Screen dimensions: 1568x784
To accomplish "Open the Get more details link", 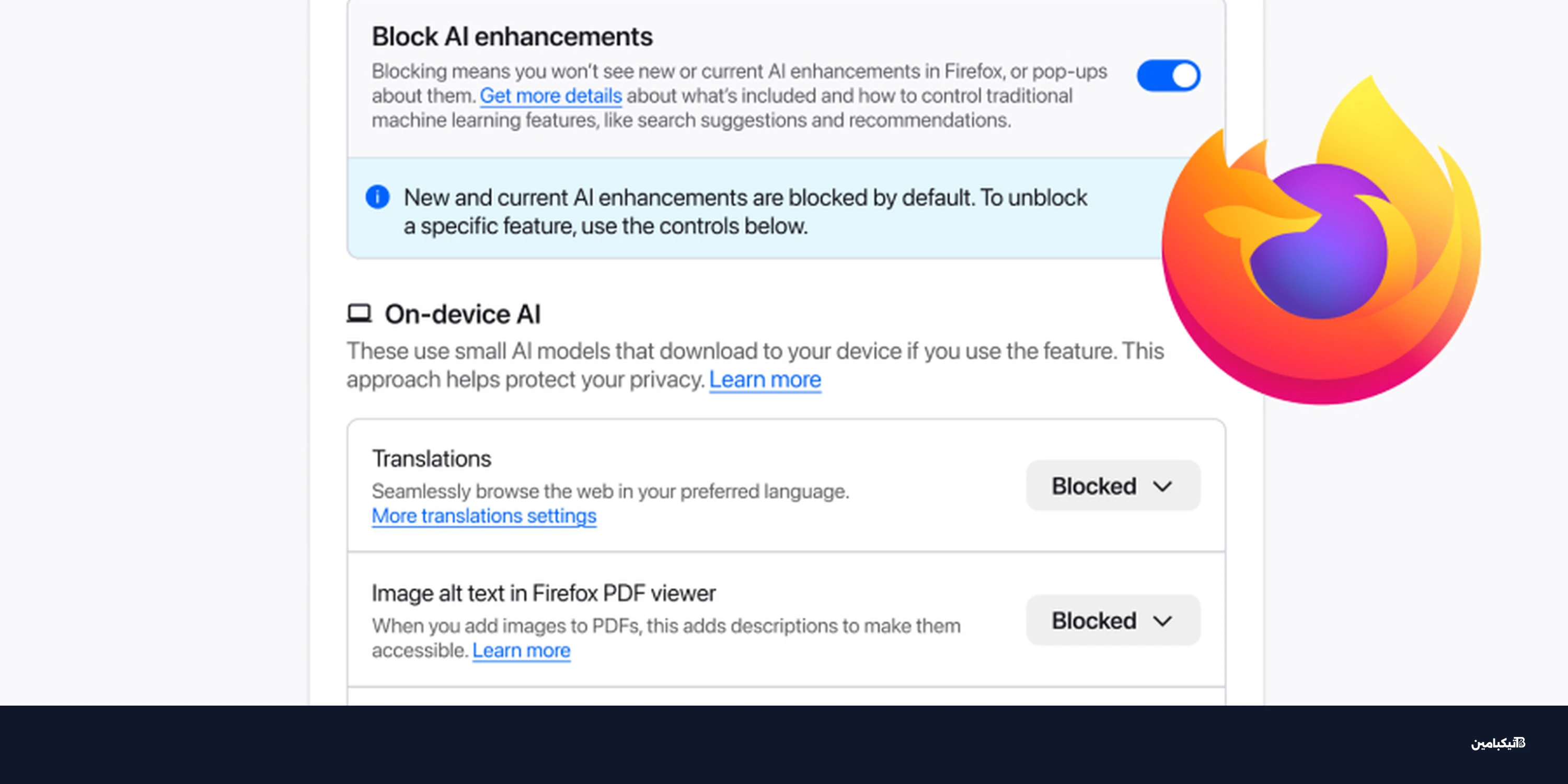I will (x=550, y=96).
